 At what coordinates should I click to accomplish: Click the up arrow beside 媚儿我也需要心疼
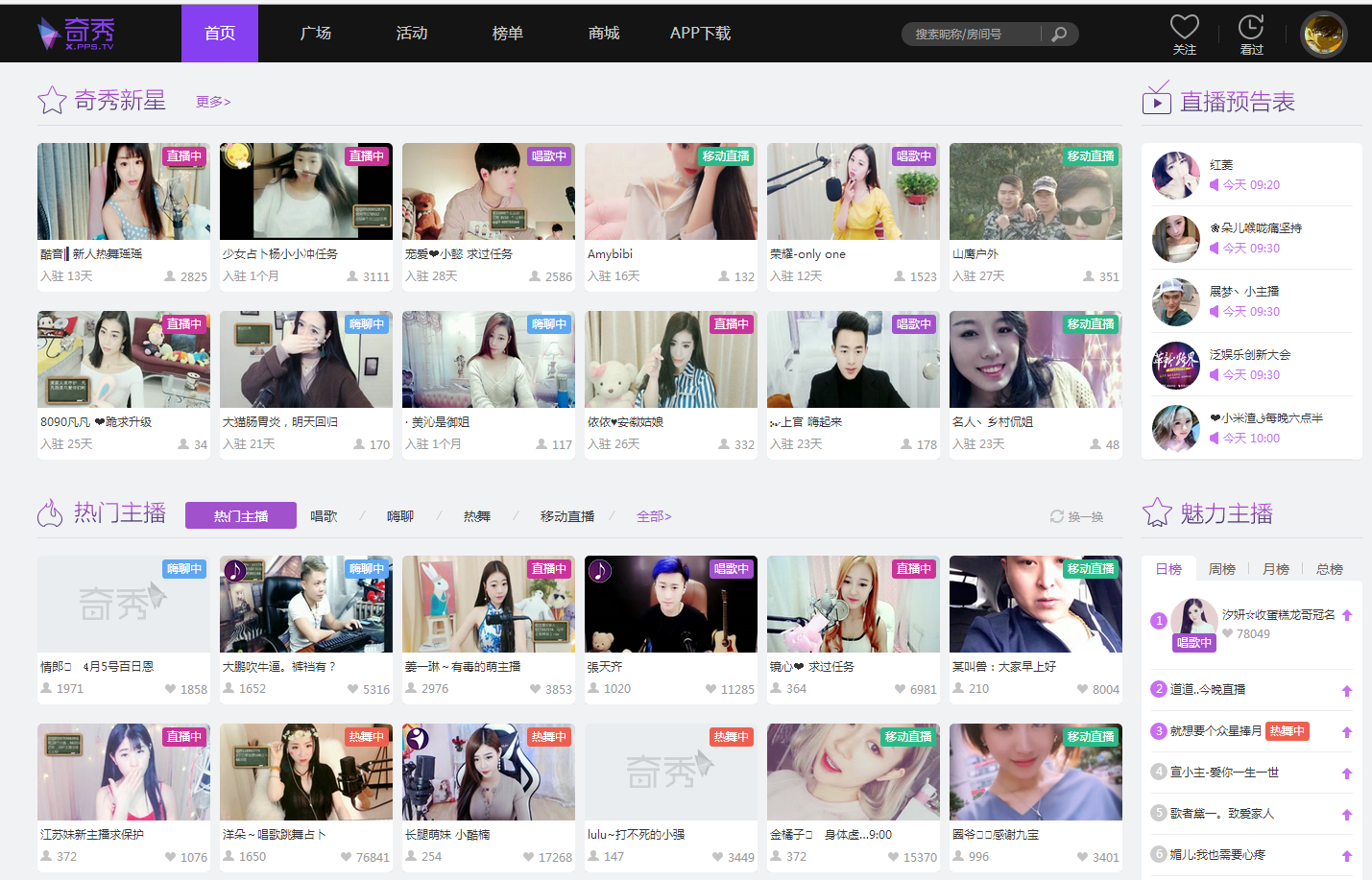pos(1347,856)
